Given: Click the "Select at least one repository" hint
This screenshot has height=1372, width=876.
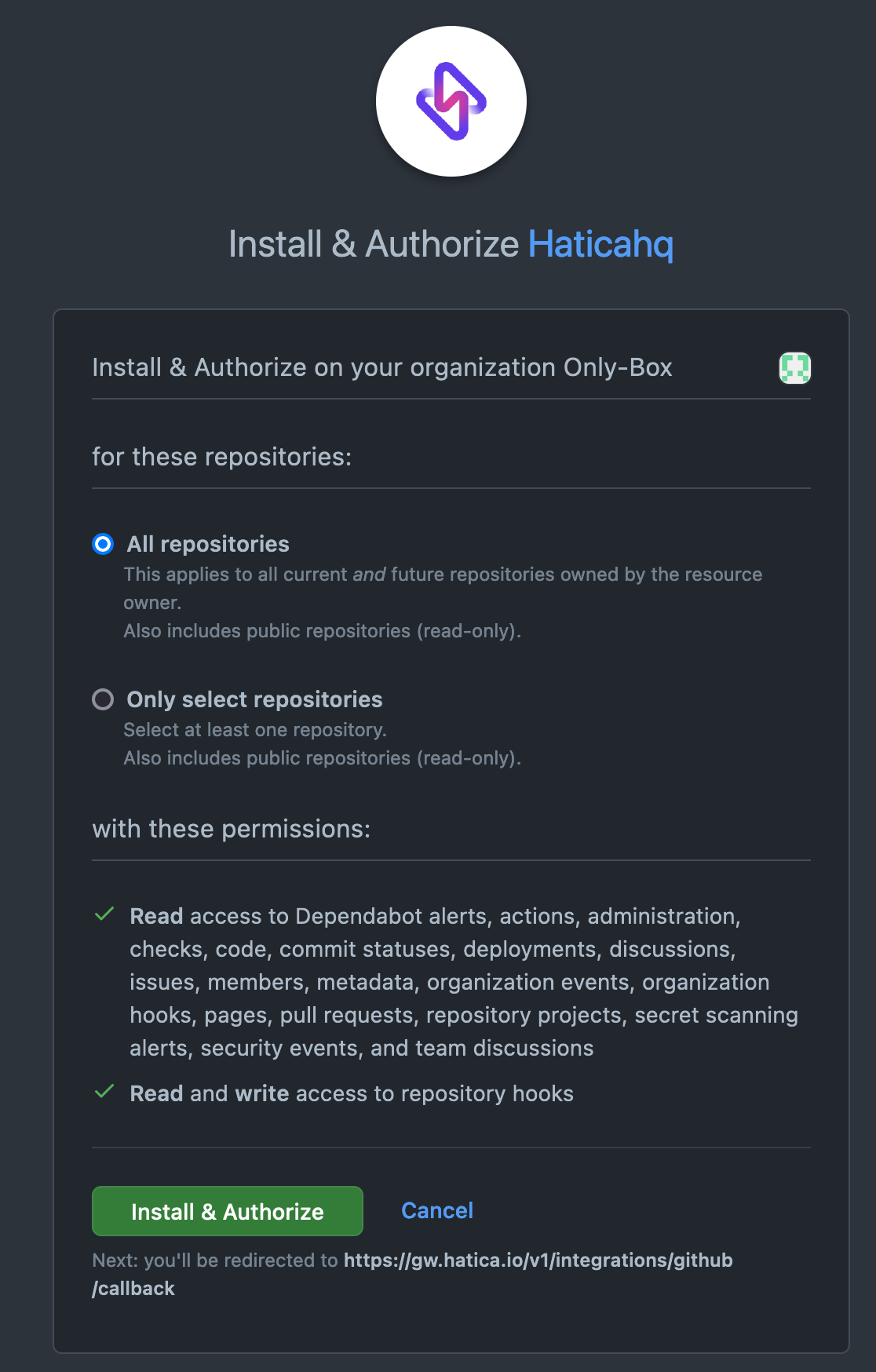Looking at the screenshot, I should pos(255,730).
